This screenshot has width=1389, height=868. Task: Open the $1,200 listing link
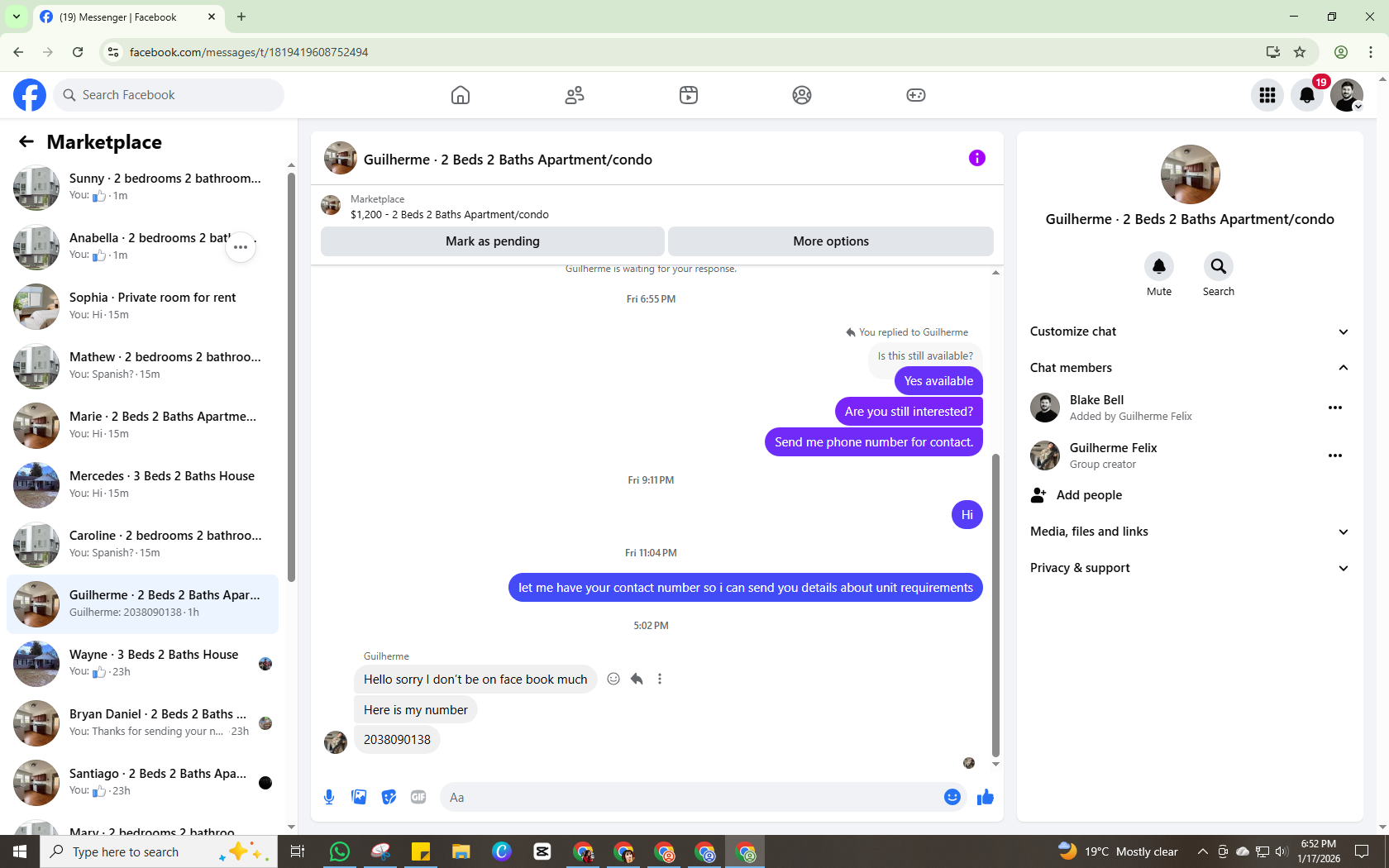point(449,214)
